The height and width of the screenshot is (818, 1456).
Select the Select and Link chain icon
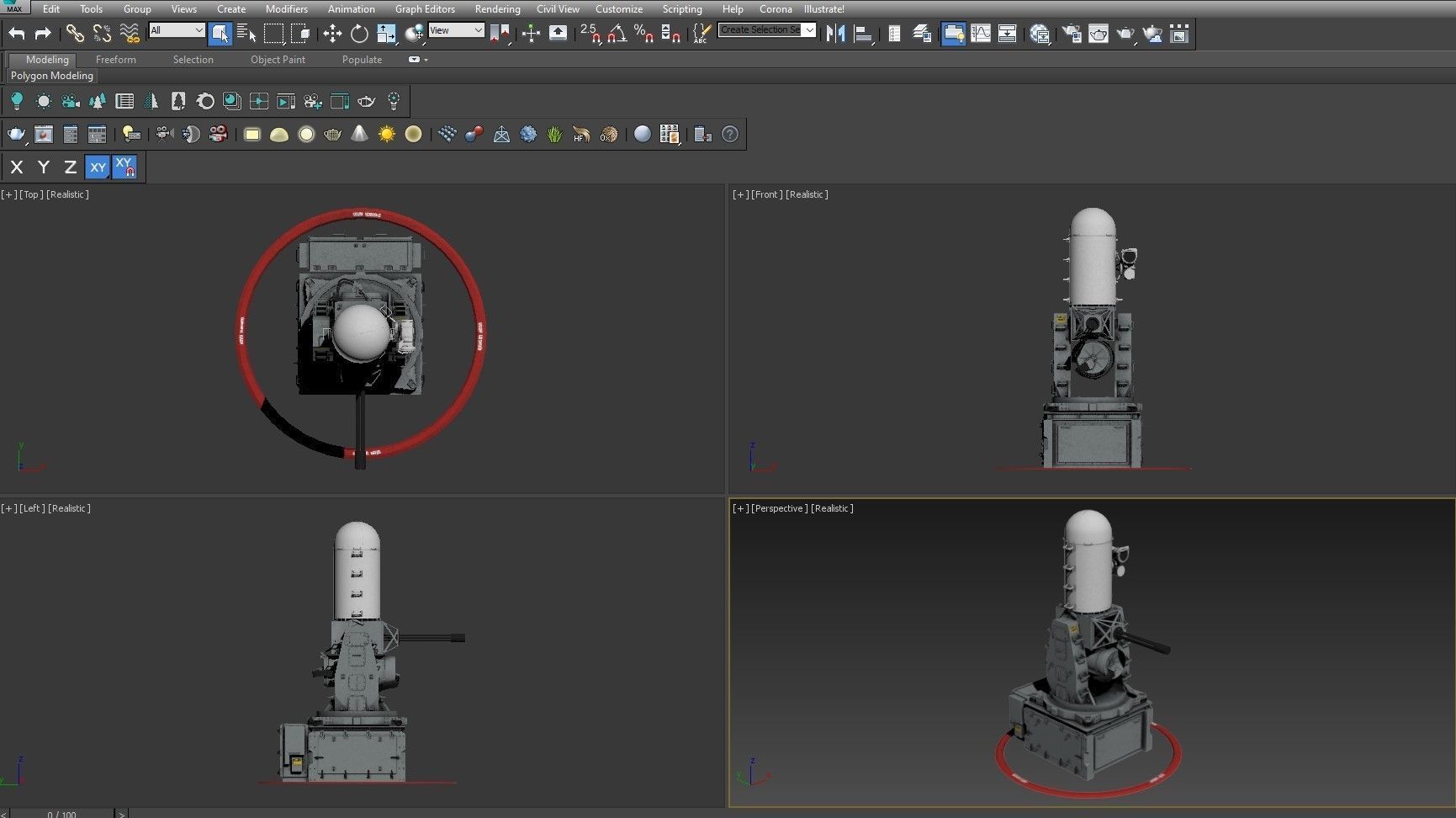tap(75, 34)
